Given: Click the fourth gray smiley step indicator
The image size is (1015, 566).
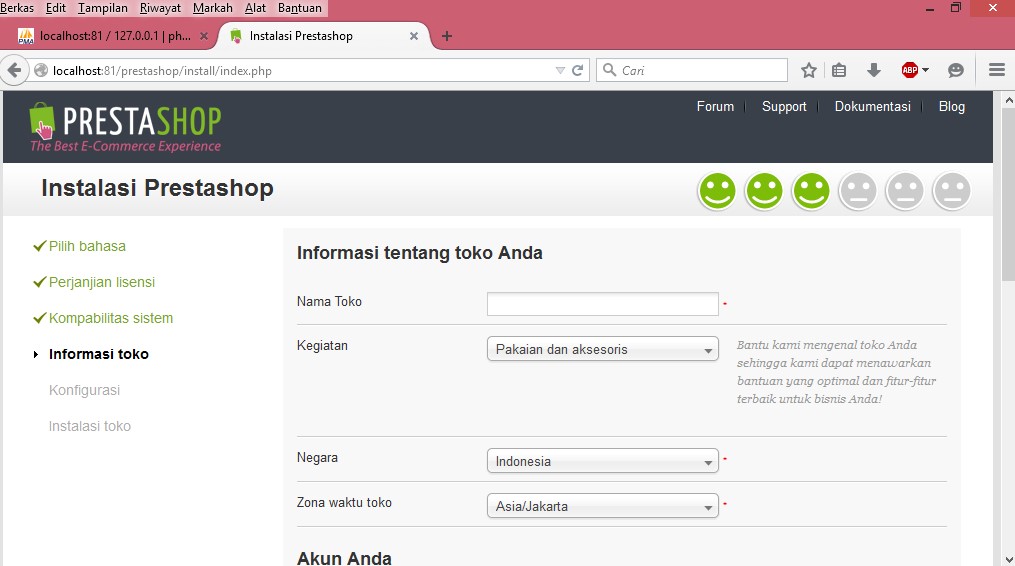Looking at the screenshot, I should click(x=858, y=191).
